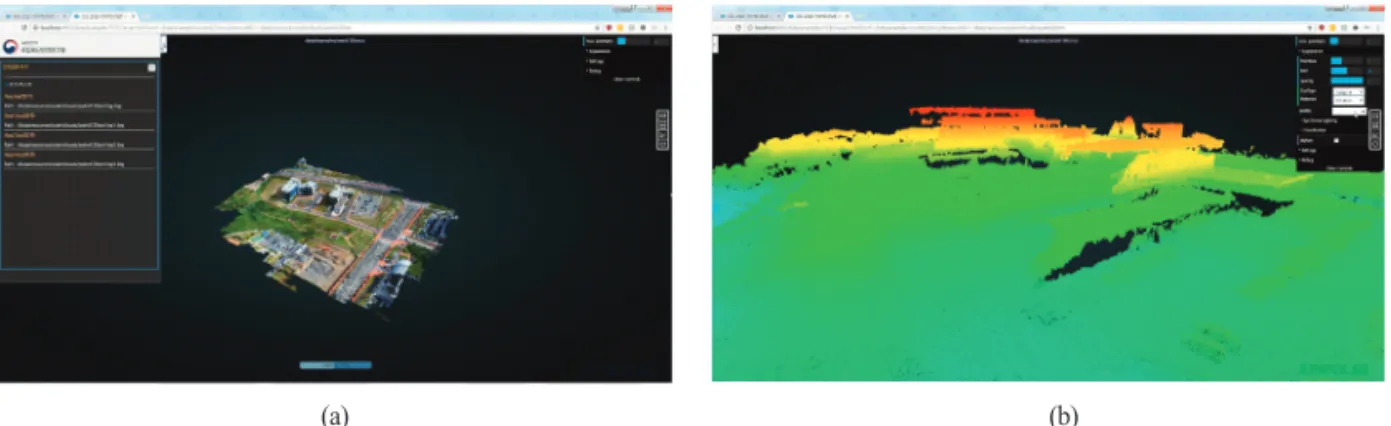Click Close Controls in the (b) panel
This screenshot has height=426, width=1391.
(x=1340, y=168)
